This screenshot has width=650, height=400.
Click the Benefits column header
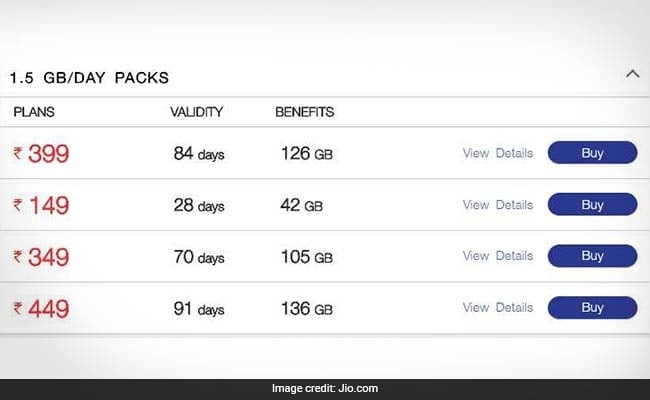304,112
